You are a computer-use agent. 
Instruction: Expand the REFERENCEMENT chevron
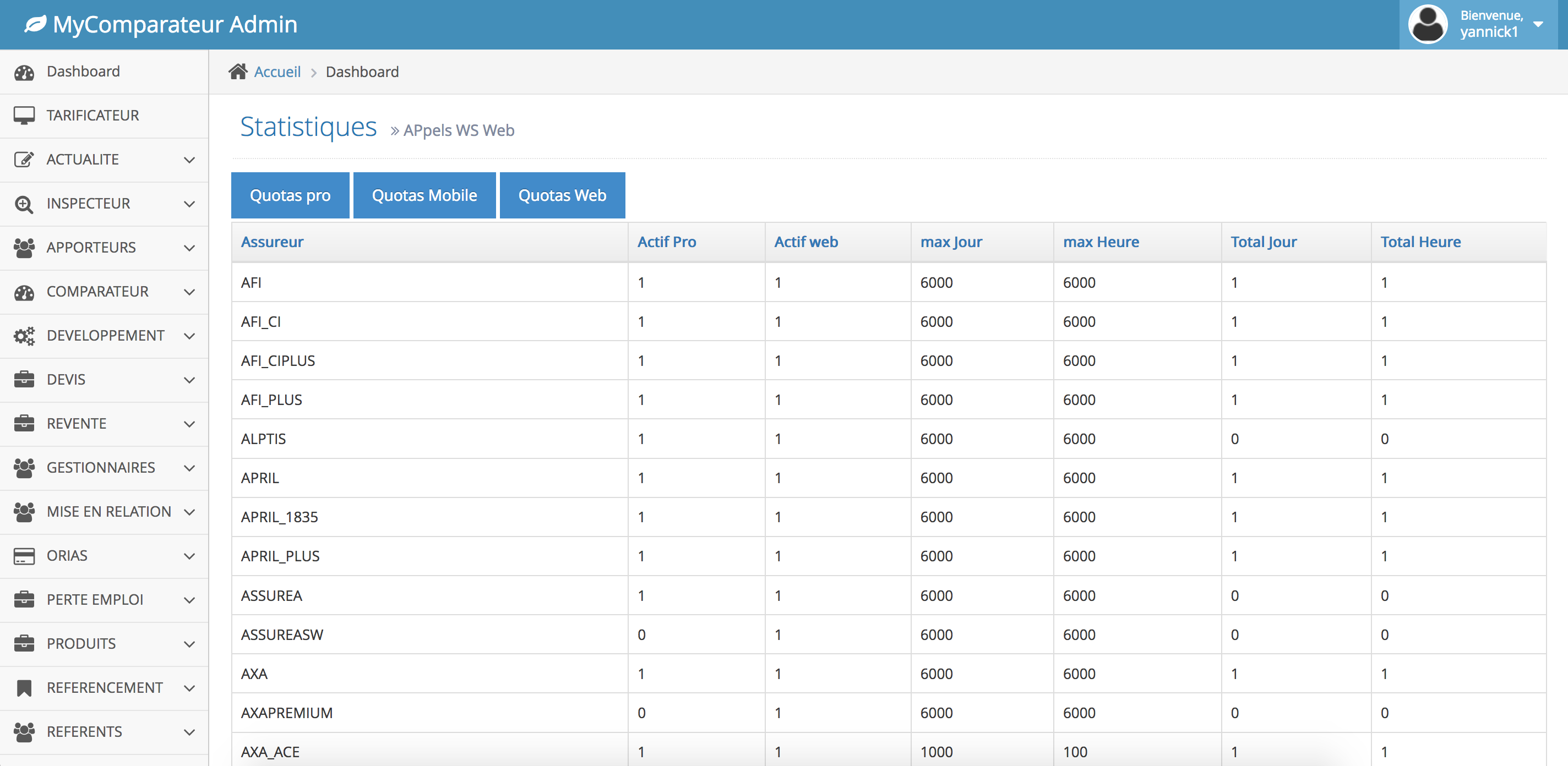pyautogui.click(x=189, y=689)
